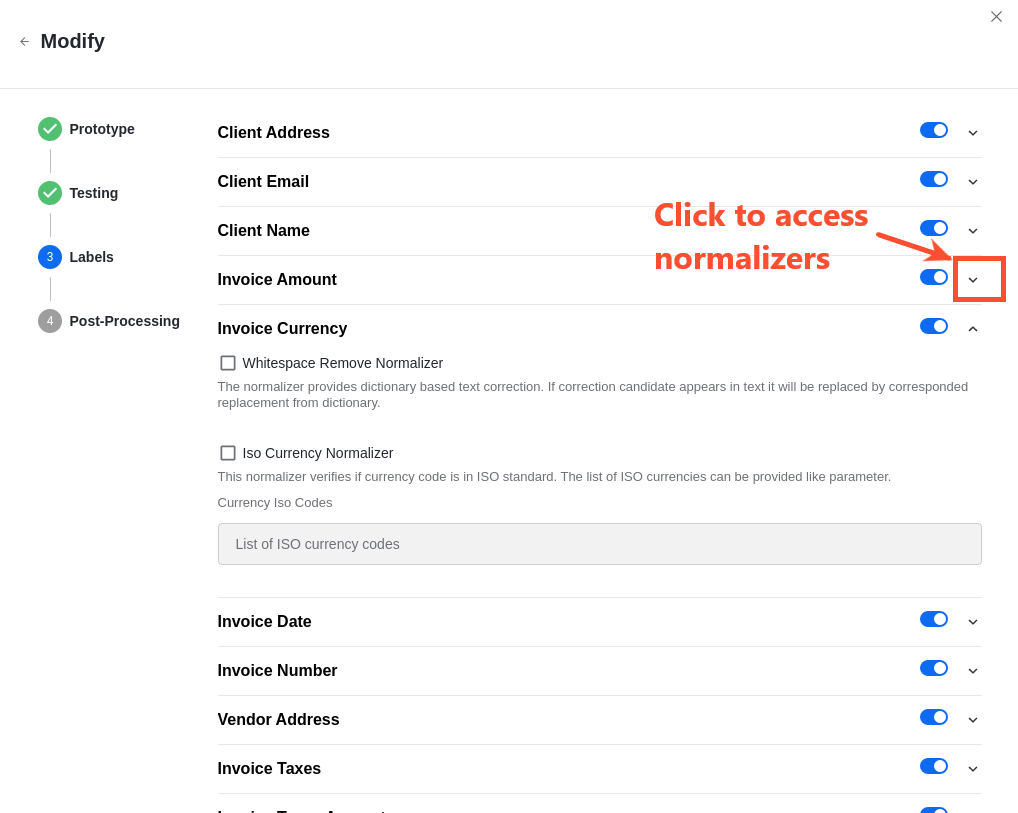Screen dimensions: 1018x813
Task: Click the Invoice Date label title
Action: pos(264,621)
